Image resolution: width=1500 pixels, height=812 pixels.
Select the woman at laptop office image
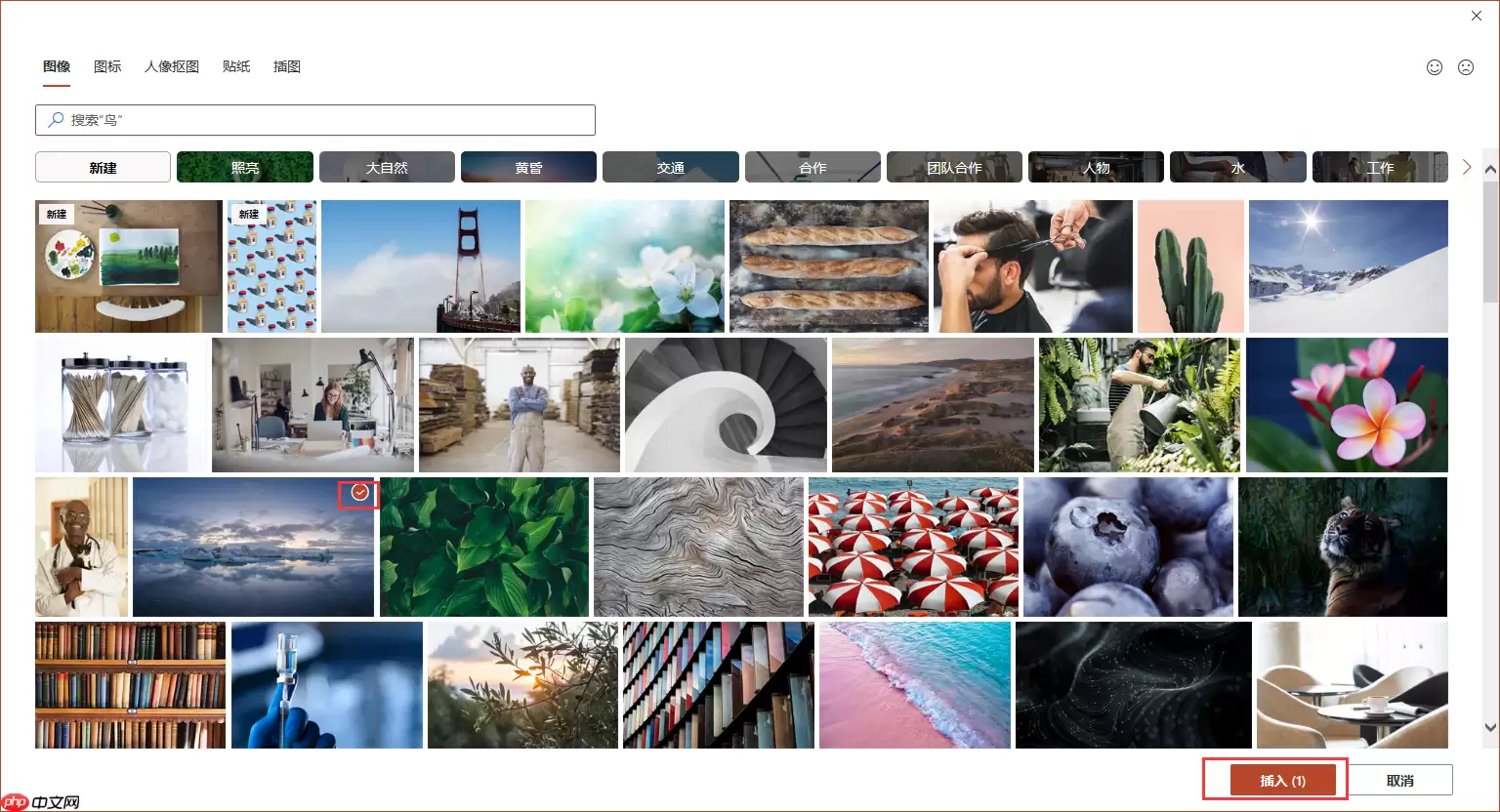click(312, 405)
